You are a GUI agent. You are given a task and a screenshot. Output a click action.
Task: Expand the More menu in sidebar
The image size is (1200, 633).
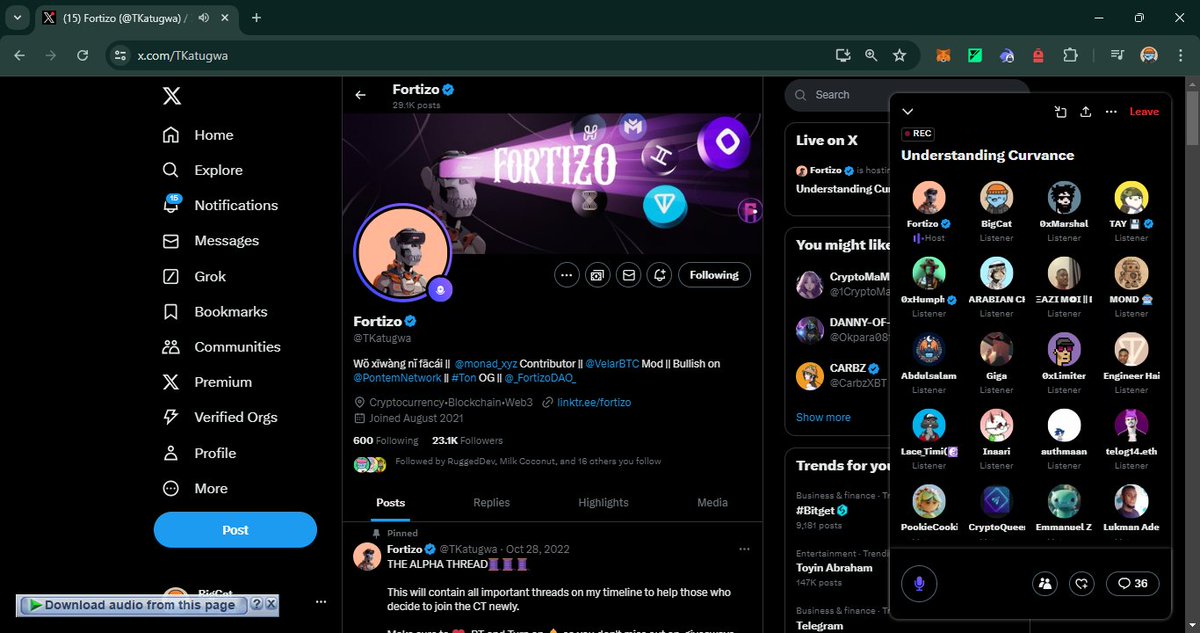(x=196, y=488)
